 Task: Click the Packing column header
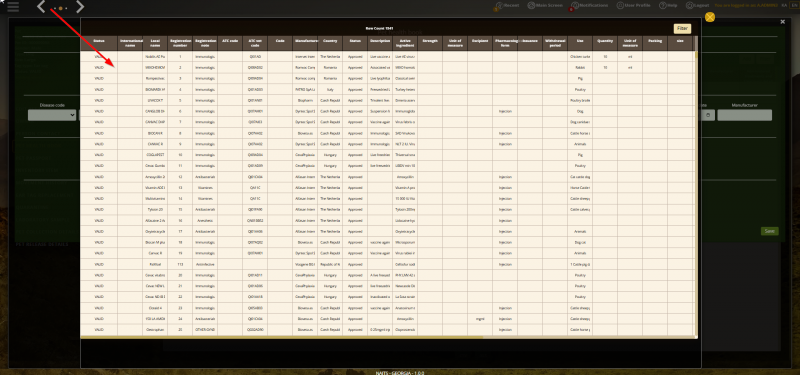point(655,43)
